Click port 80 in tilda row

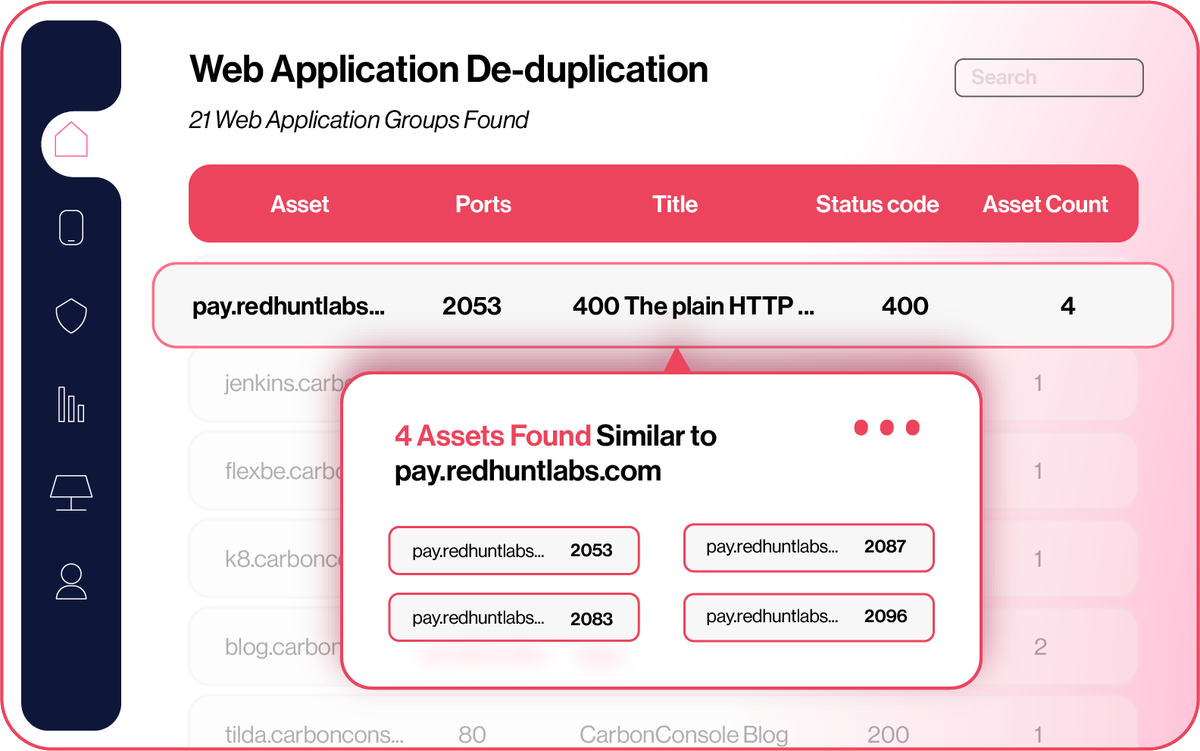tap(472, 735)
